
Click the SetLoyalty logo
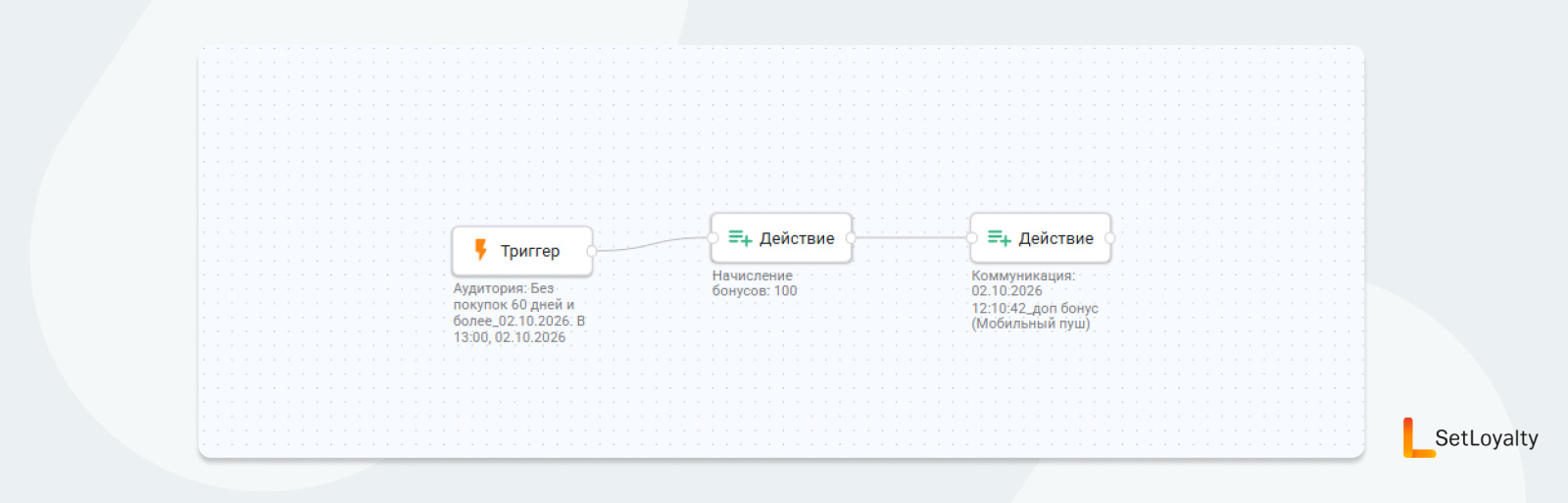(x=1470, y=437)
